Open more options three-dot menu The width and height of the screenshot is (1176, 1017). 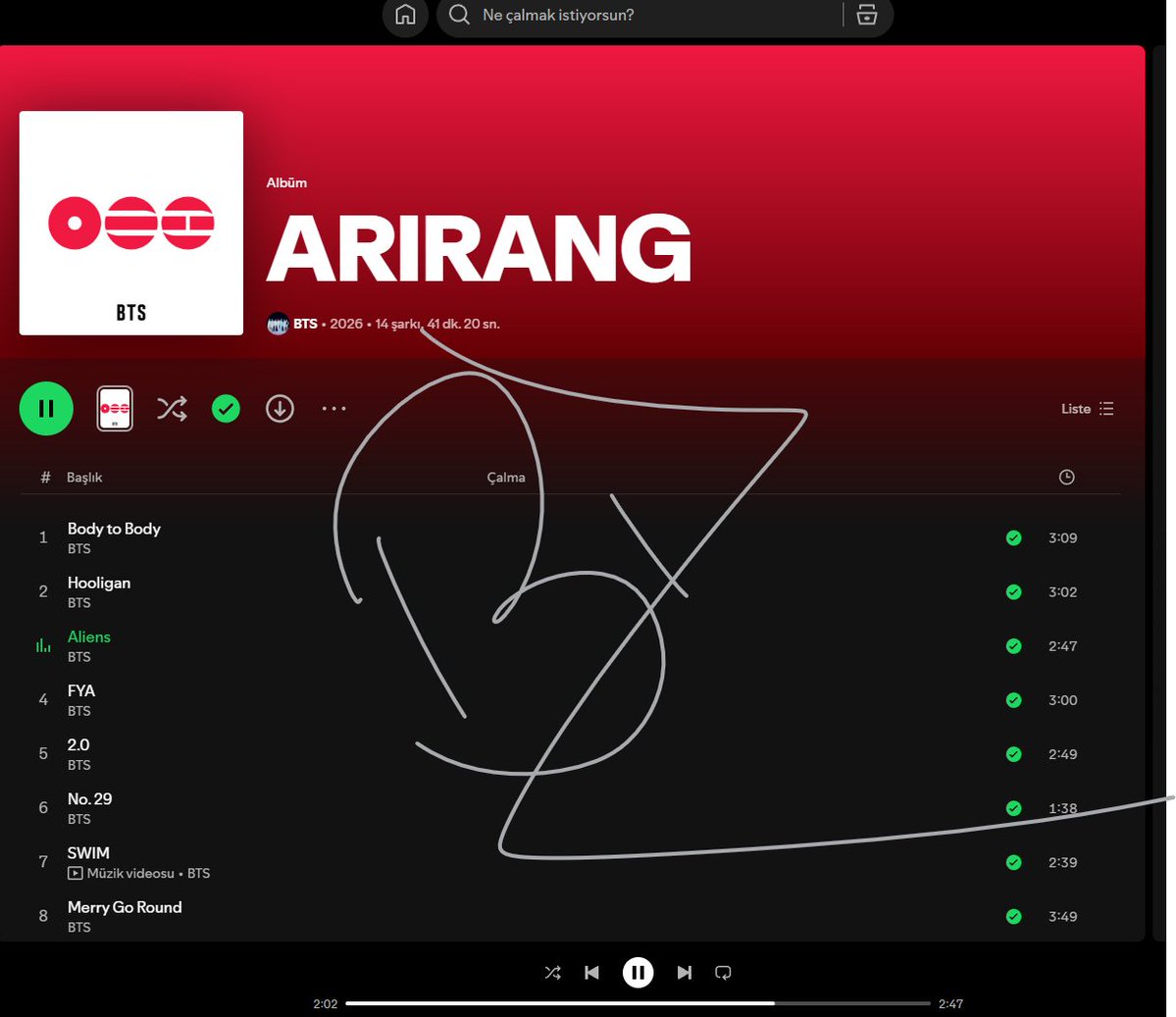tap(333, 409)
